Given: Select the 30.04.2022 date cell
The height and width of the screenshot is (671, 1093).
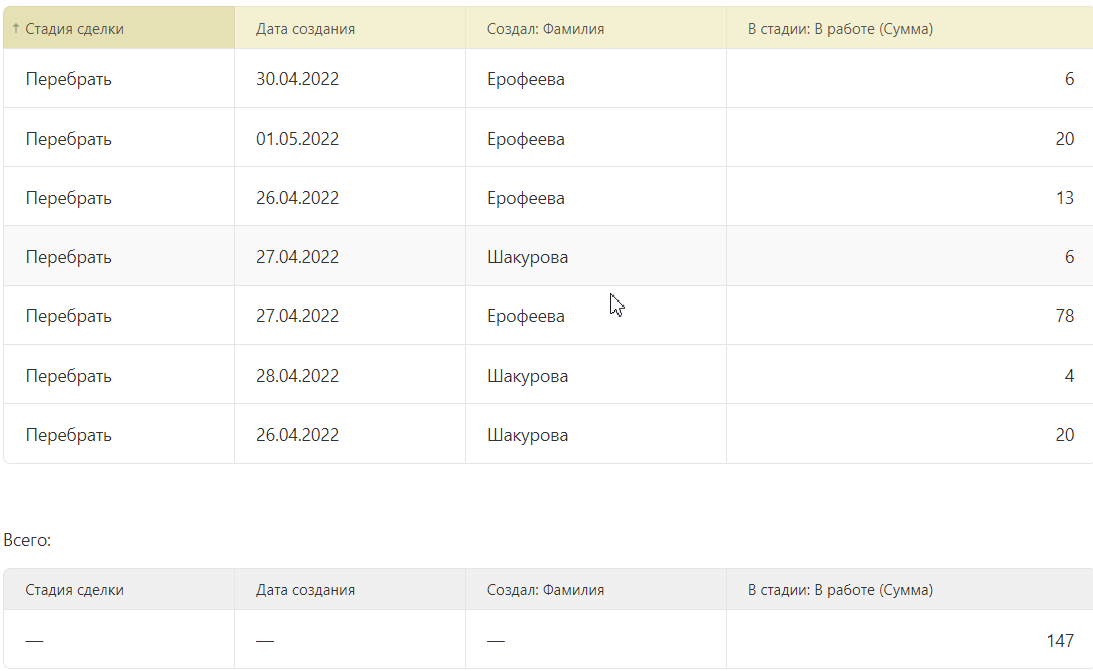Looking at the screenshot, I should pos(297,79).
